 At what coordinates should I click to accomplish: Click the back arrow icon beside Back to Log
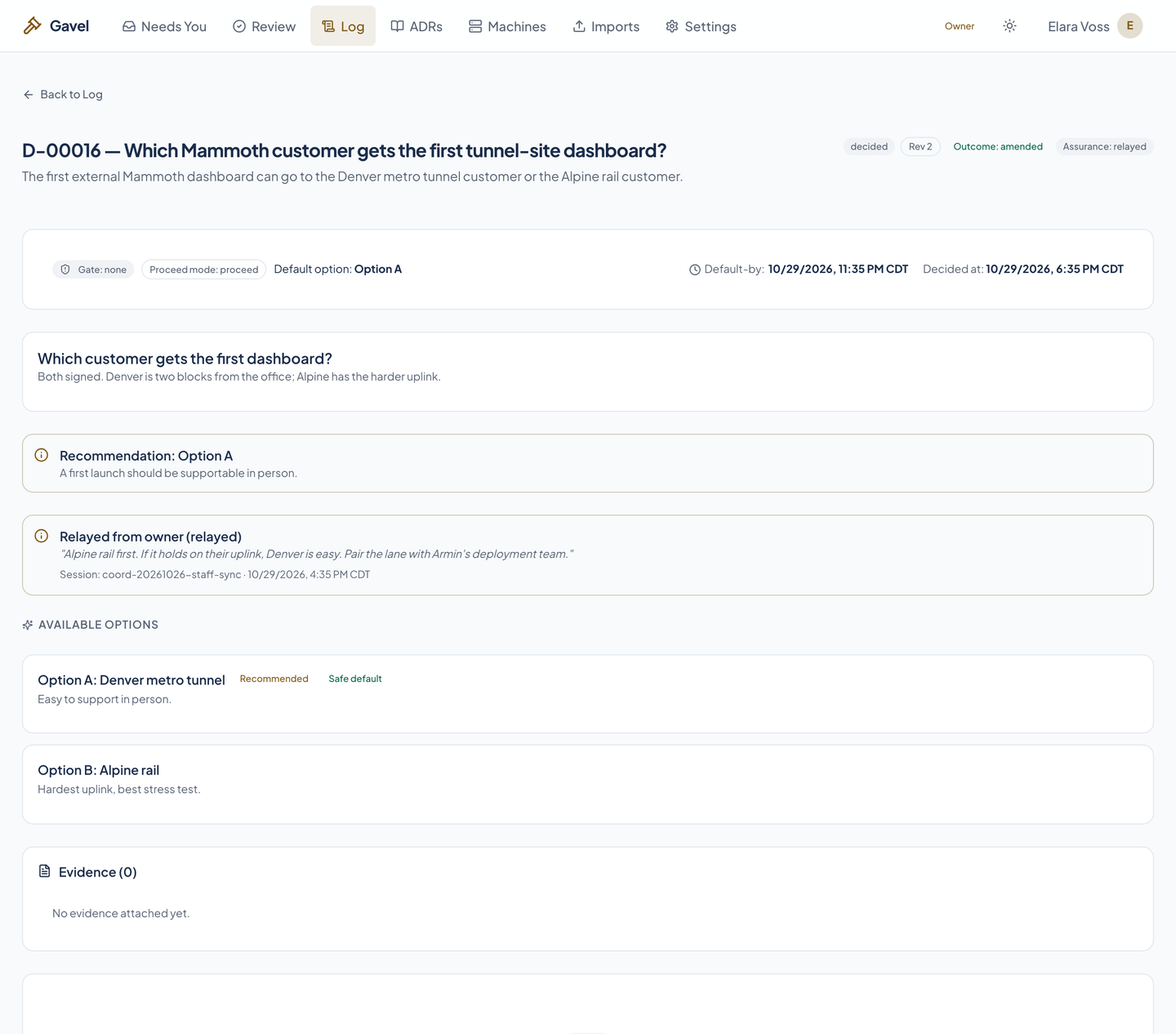(x=29, y=95)
